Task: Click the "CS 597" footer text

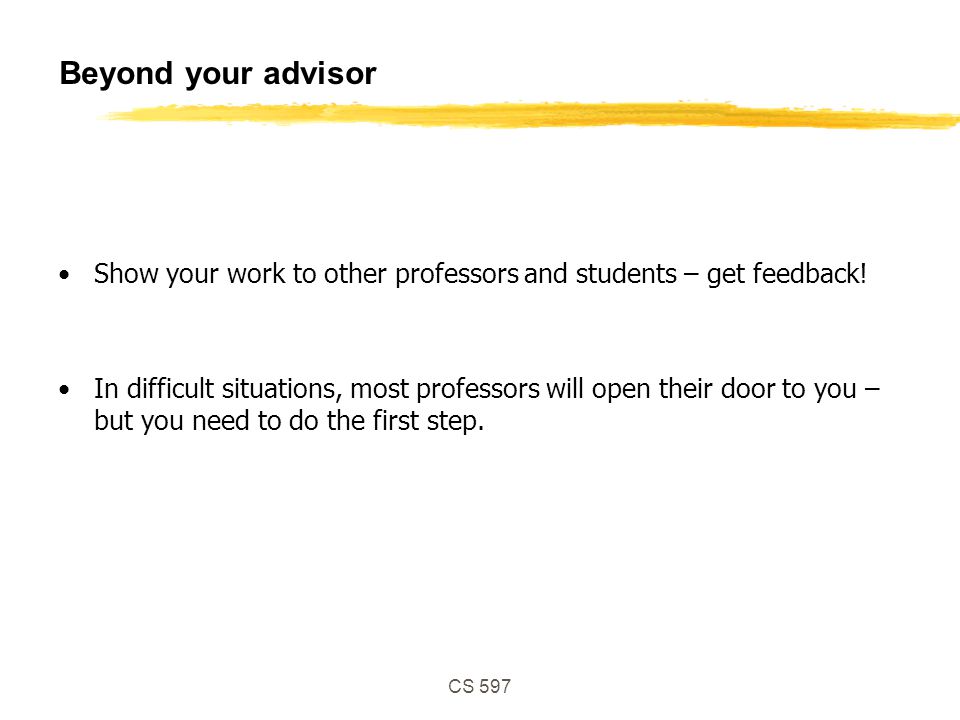Action: tap(479, 686)
